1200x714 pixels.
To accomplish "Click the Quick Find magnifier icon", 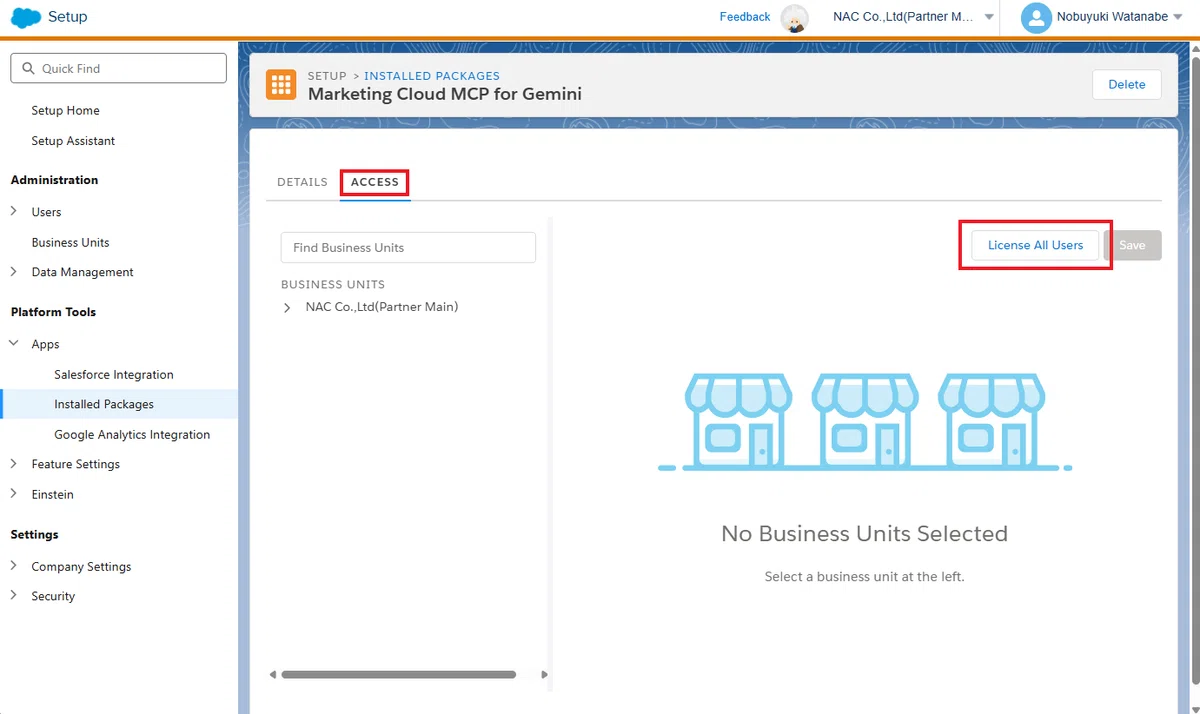I will pyautogui.click(x=28, y=68).
